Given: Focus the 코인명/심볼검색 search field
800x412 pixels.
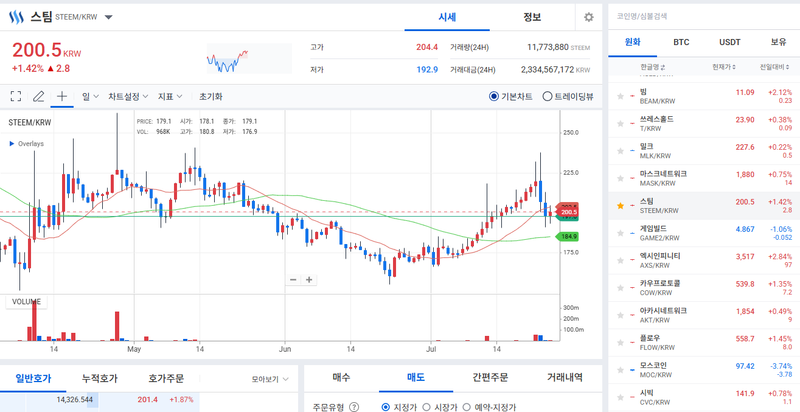Looking at the screenshot, I should coord(704,17).
